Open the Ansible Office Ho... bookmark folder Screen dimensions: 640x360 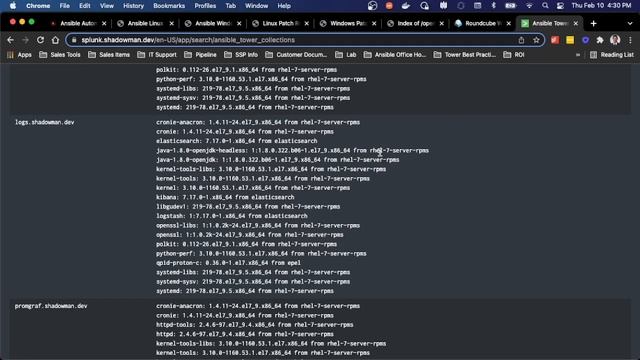pyautogui.click(x=395, y=55)
